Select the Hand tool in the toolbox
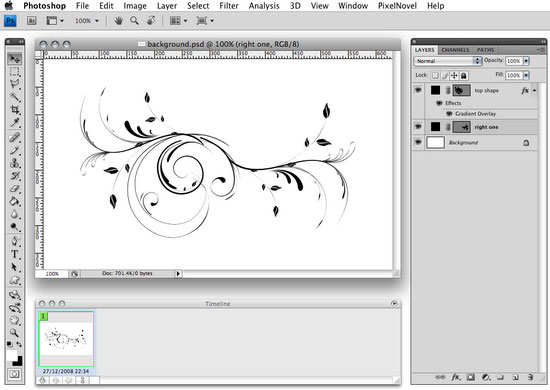 tap(14, 320)
